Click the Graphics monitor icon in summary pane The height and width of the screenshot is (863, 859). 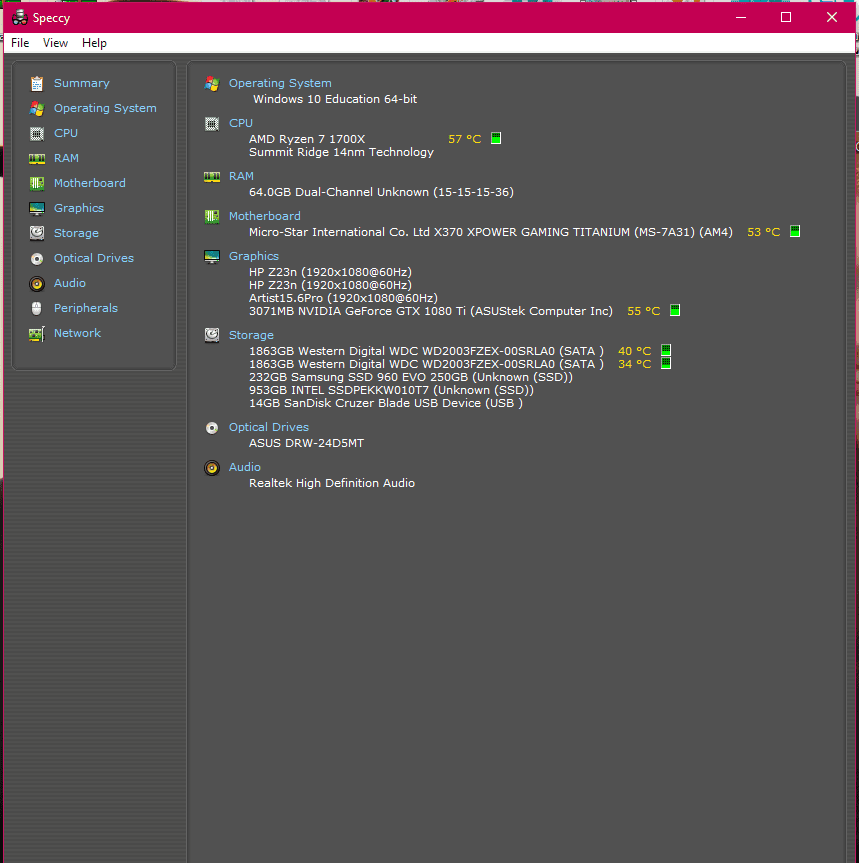[x=212, y=257]
